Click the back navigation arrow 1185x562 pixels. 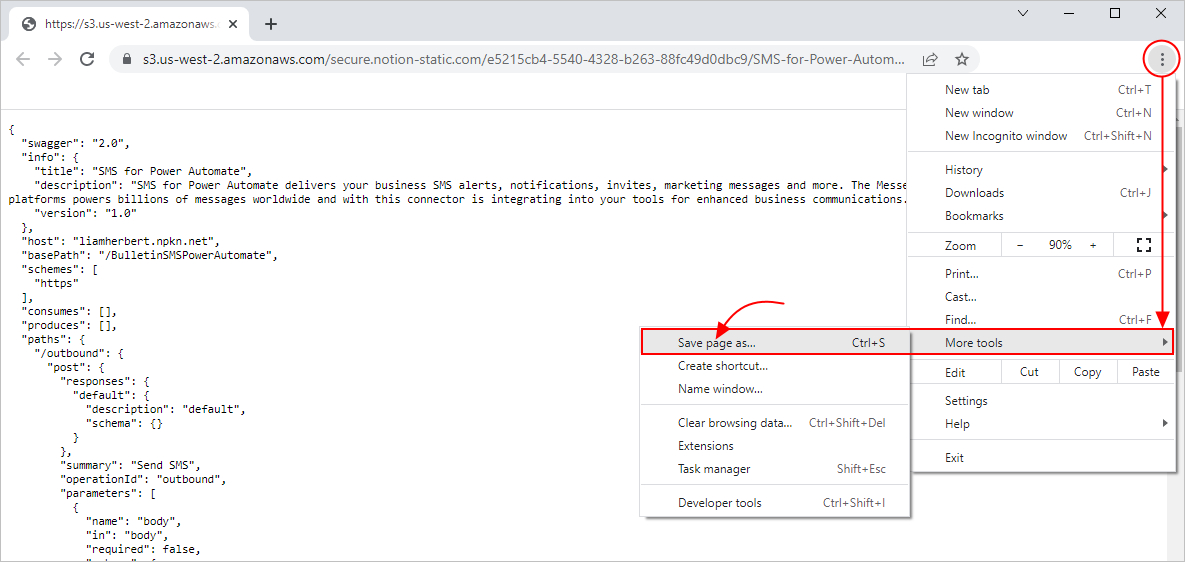23,59
